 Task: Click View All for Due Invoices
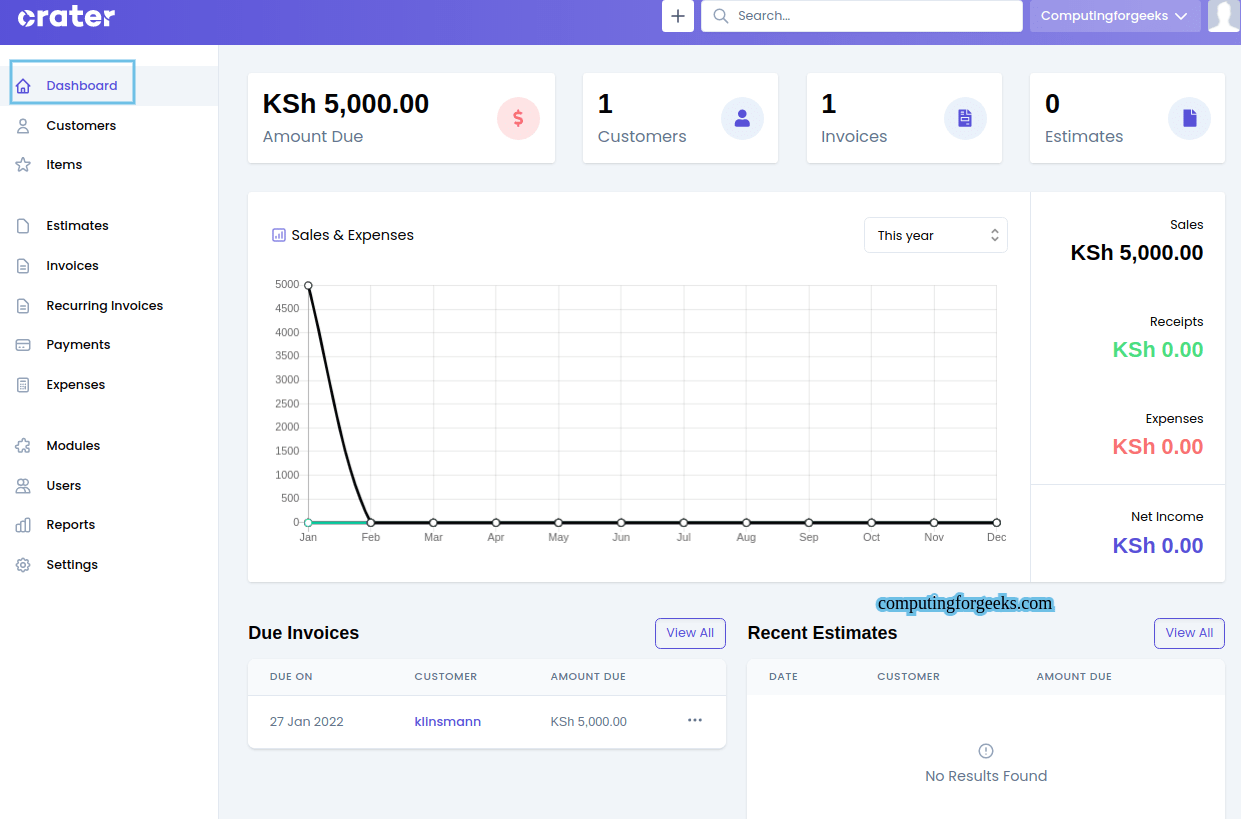click(x=690, y=633)
